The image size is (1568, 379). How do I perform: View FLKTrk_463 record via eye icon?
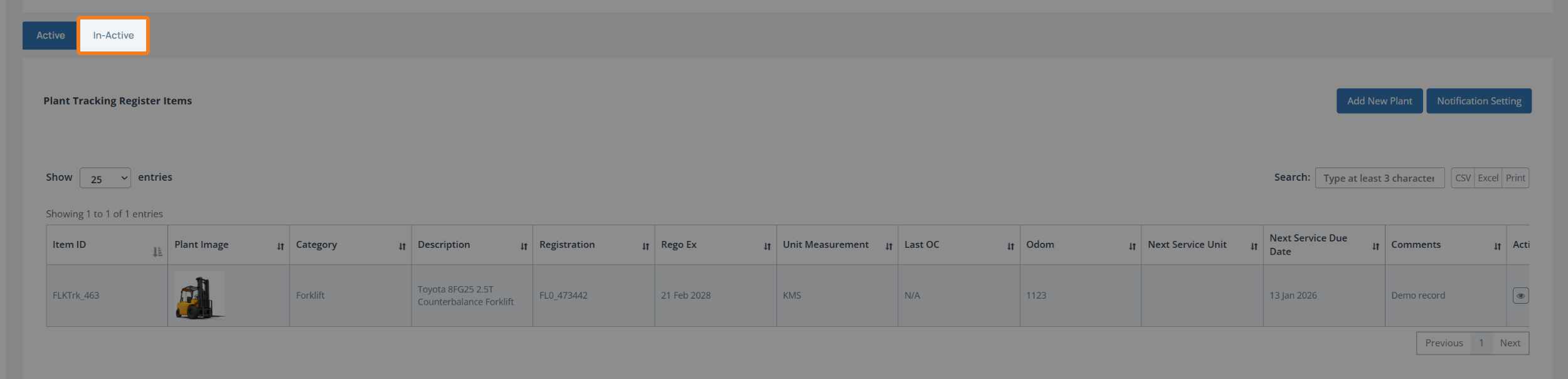(1520, 296)
